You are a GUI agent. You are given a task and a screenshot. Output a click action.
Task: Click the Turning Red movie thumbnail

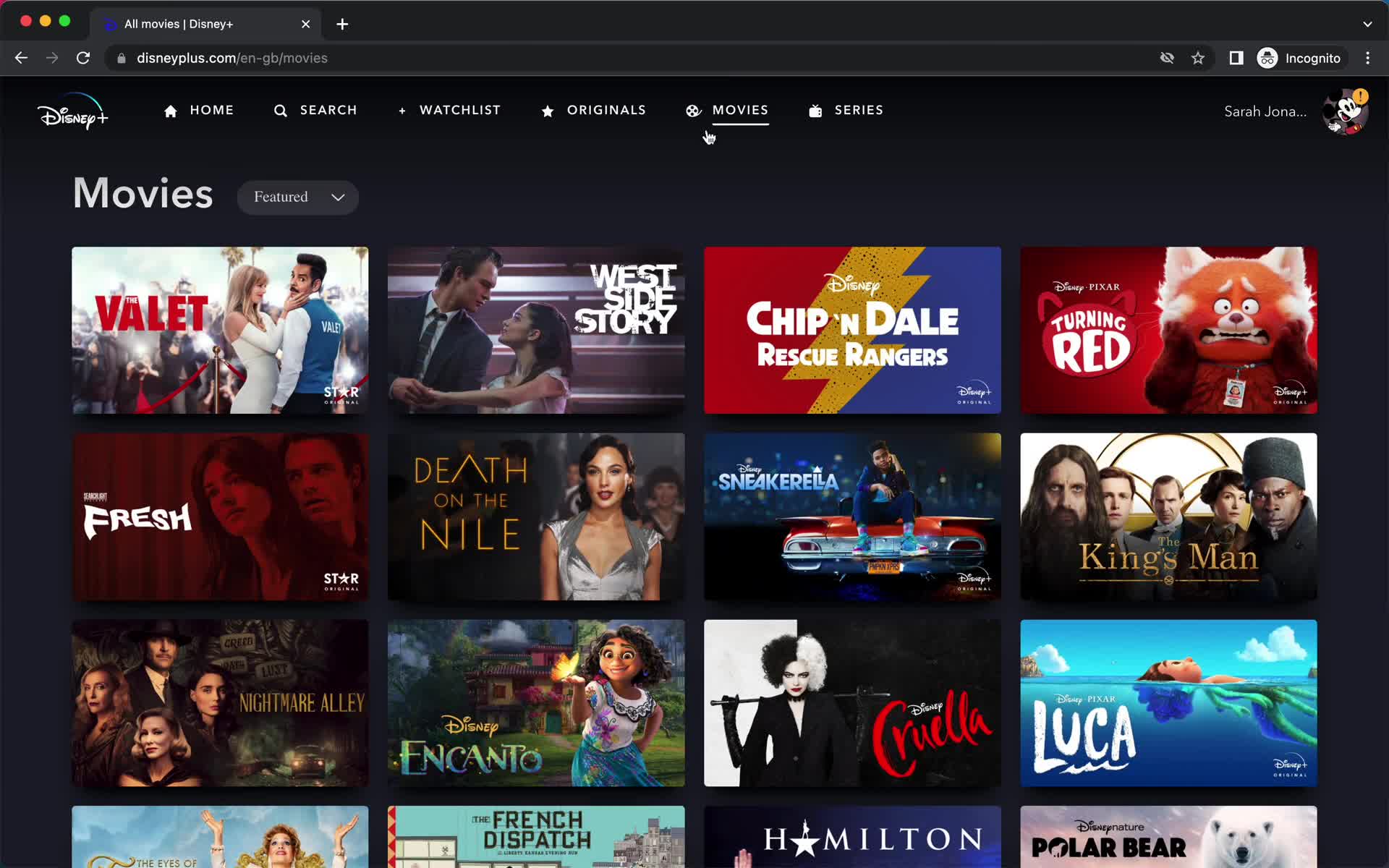pyautogui.click(x=1167, y=329)
